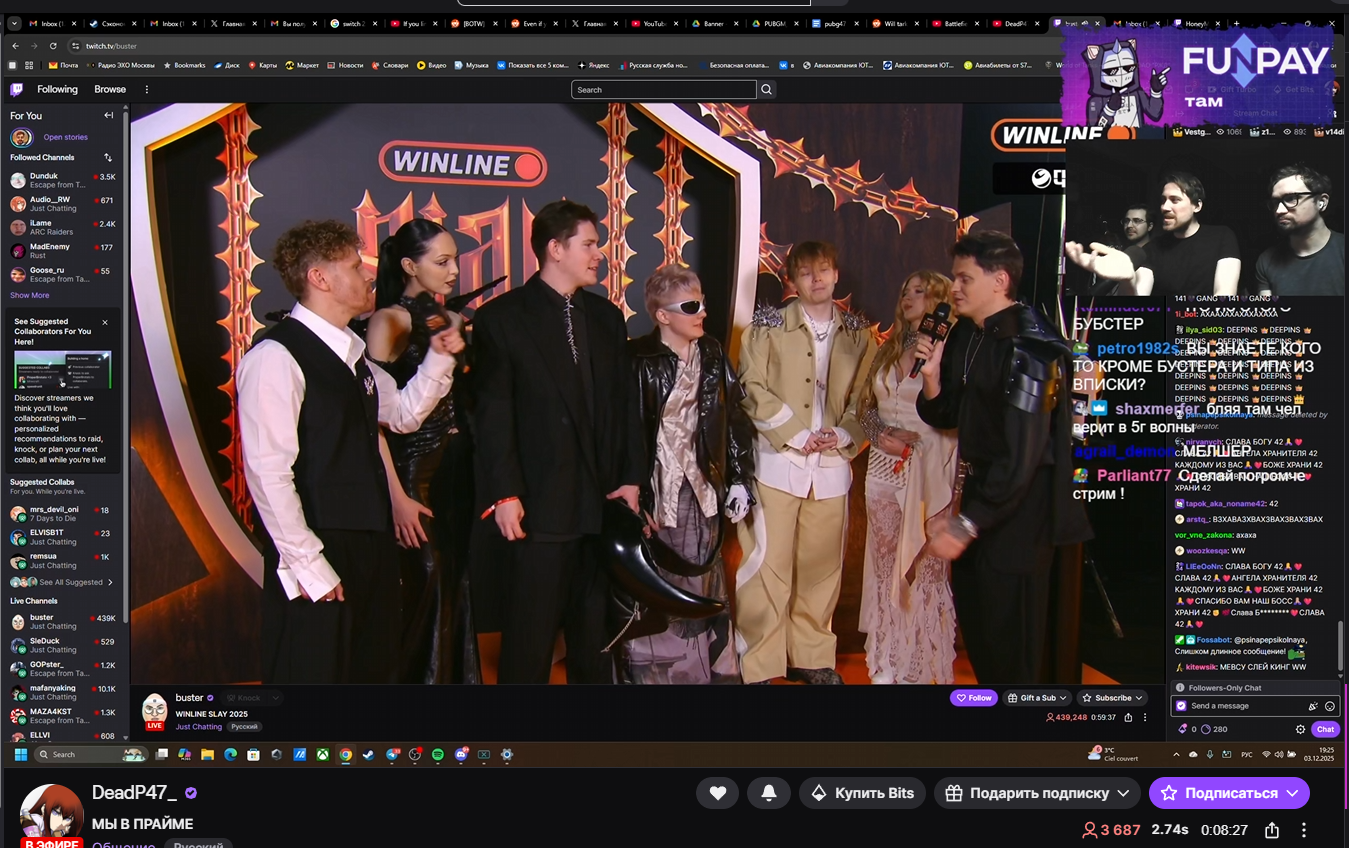1349x848 pixels.
Task: Click the buster channel avatar below video
Action: (154, 709)
